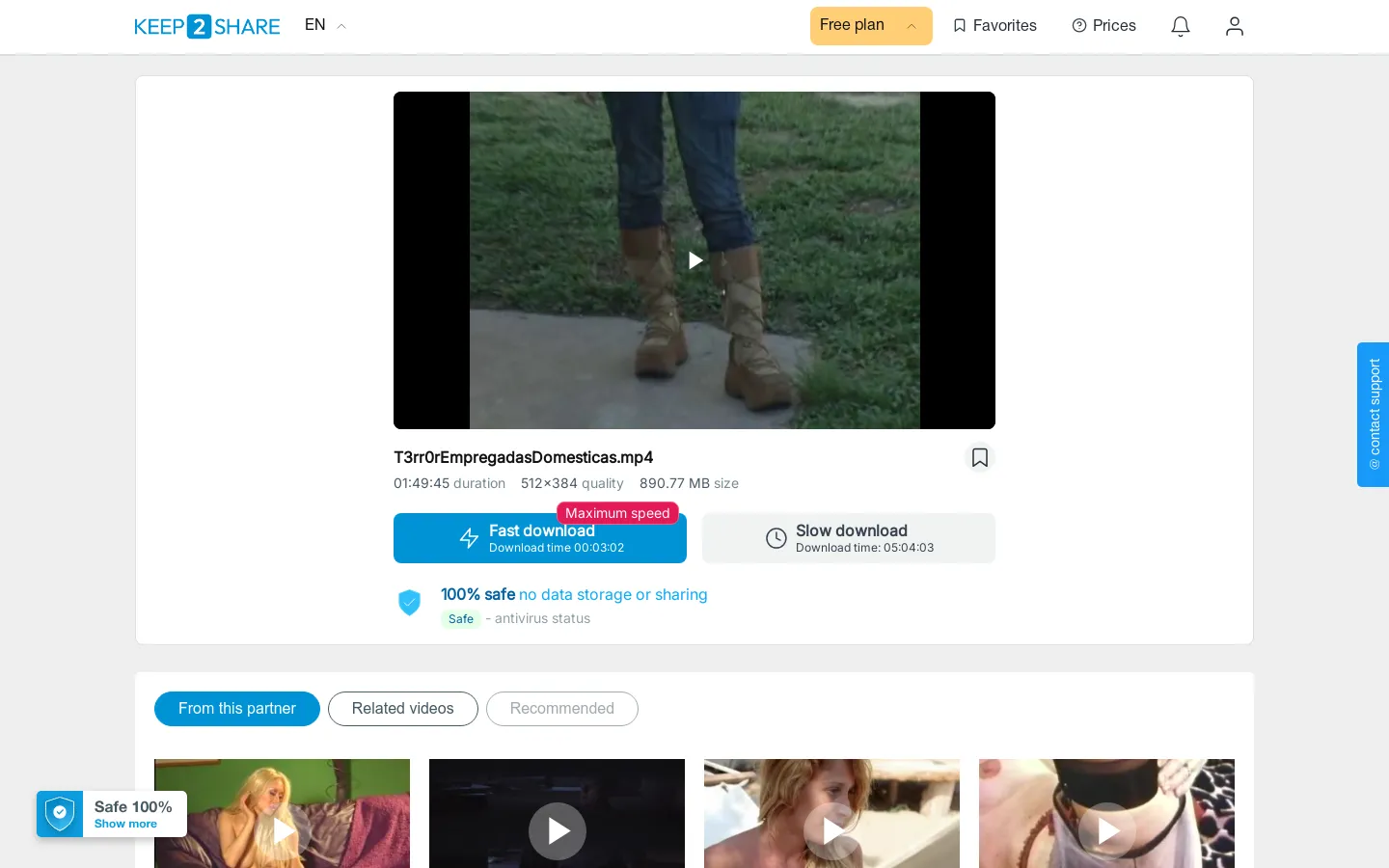Click the Safe 100% shield icon

click(60, 813)
